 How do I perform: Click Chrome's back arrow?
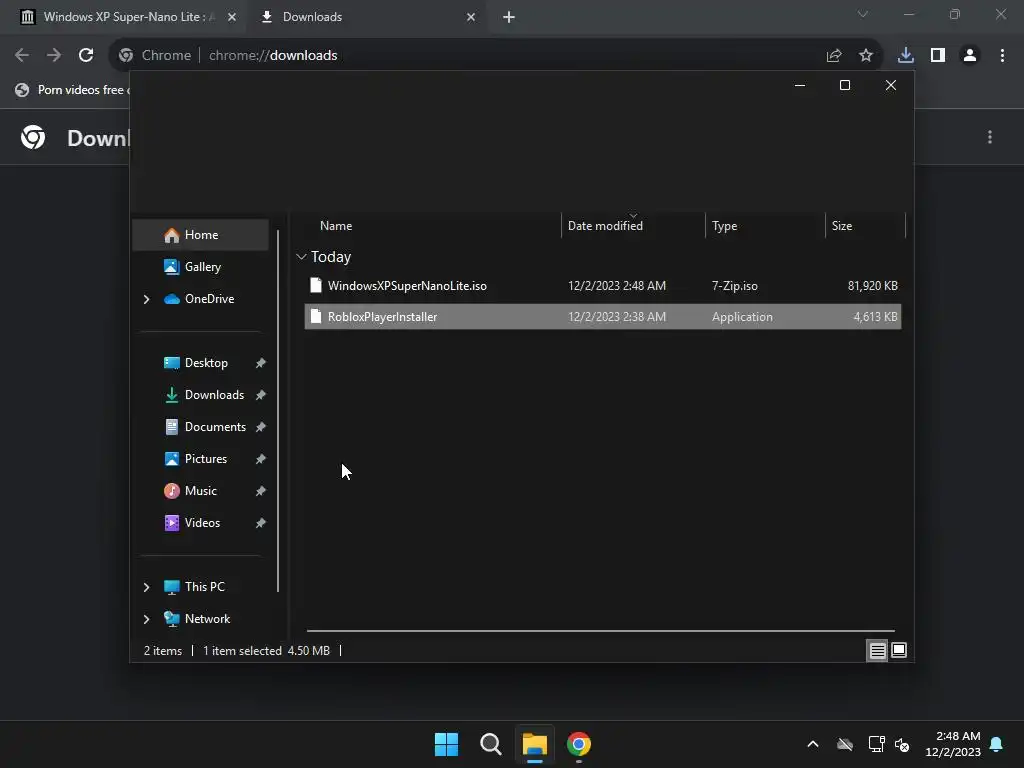tap(22, 56)
